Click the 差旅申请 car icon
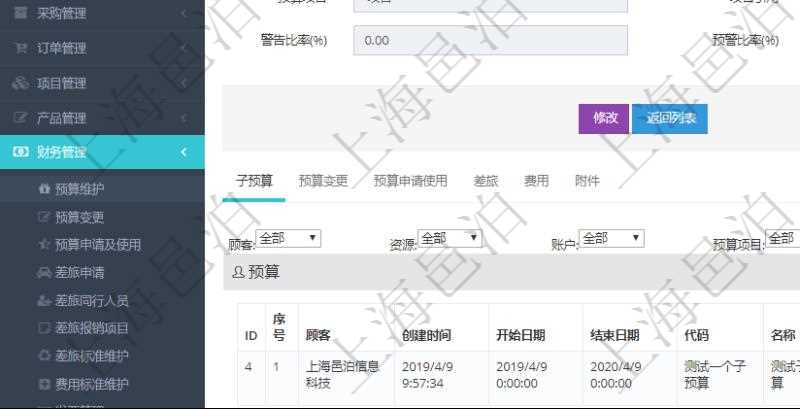The width and height of the screenshot is (800, 409). coord(43,272)
